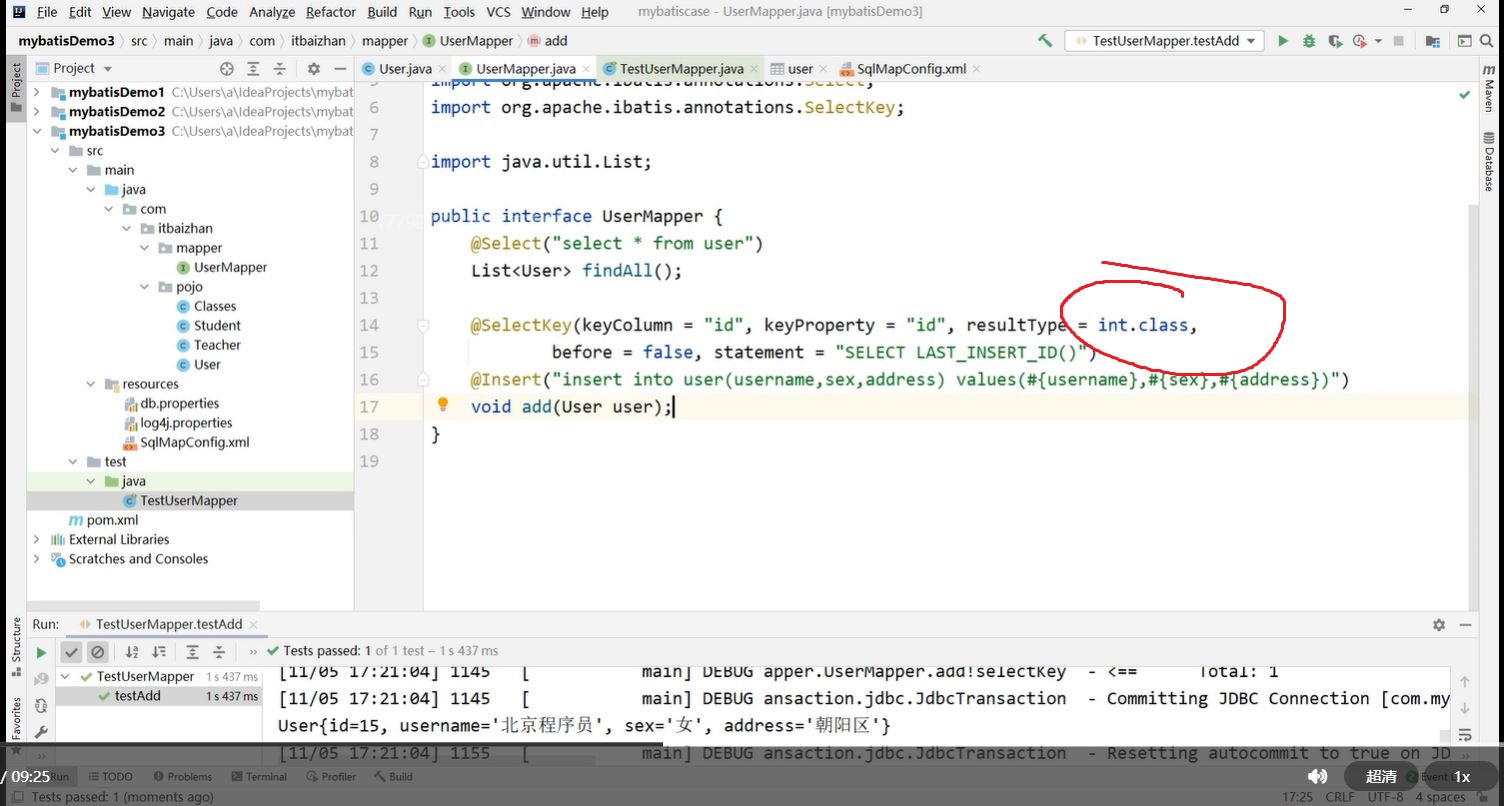Expand the mybatisDemo2 project node

tap(37, 111)
